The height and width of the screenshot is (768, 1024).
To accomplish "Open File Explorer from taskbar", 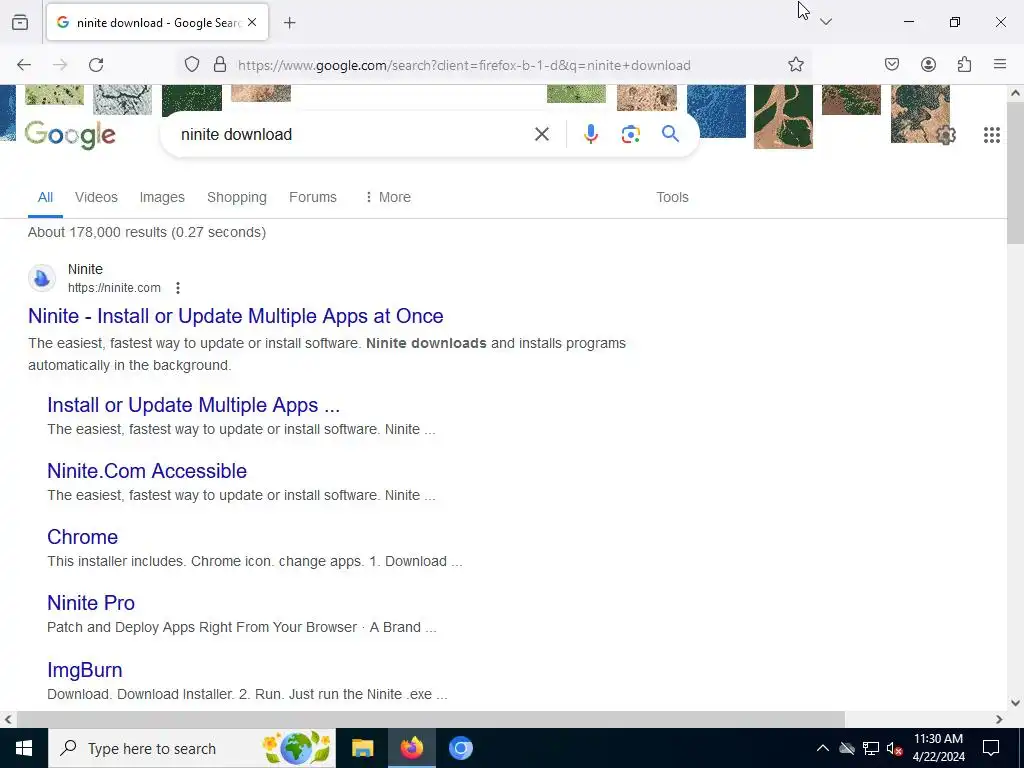I will (x=362, y=748).
